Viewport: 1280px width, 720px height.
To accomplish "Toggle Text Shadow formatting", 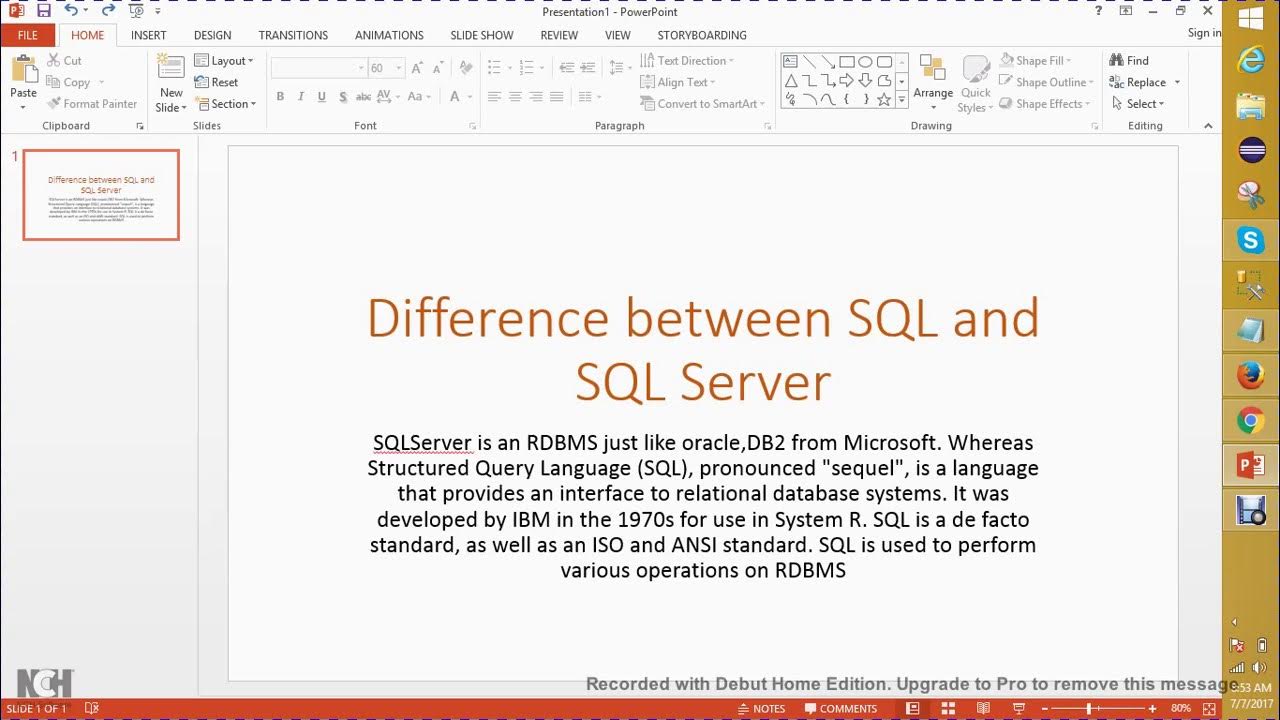I will (x=343, y=97).
